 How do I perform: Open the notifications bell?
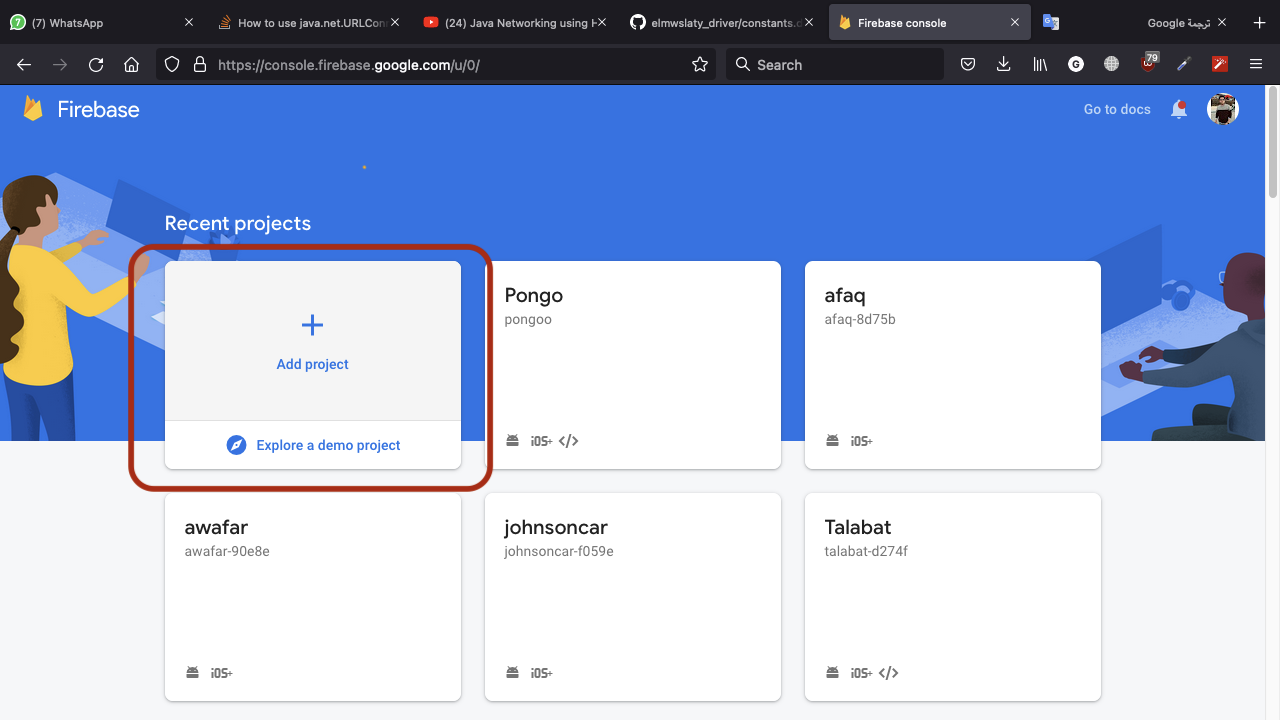1179,109
